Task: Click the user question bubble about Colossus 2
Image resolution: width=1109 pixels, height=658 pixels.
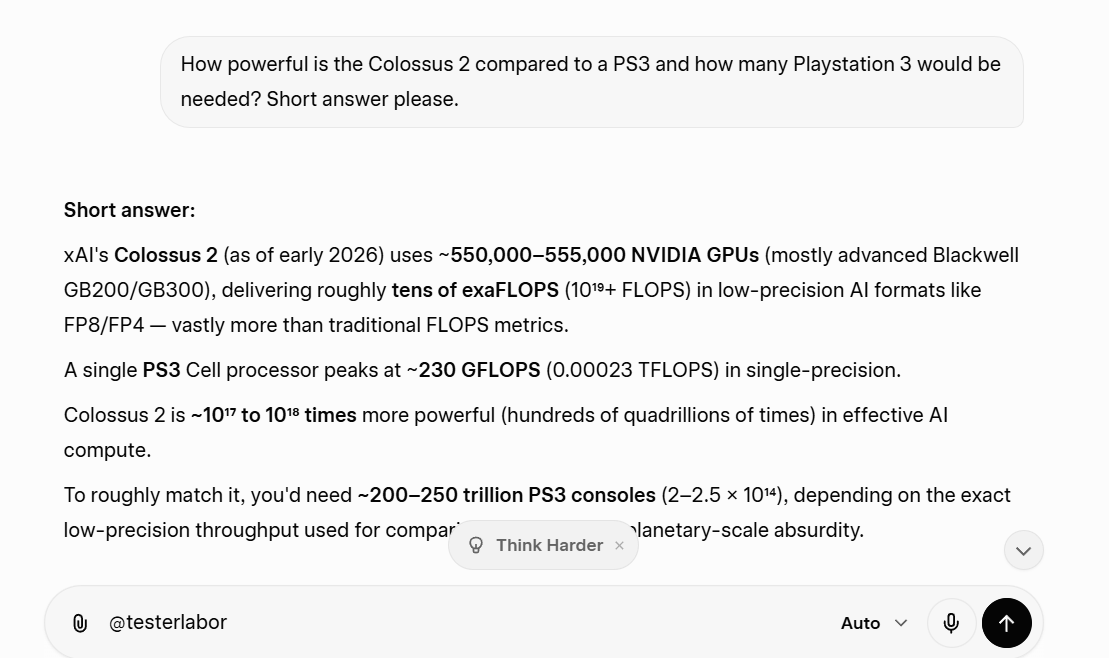Action: pyautogui.click(x=592, y=82)
